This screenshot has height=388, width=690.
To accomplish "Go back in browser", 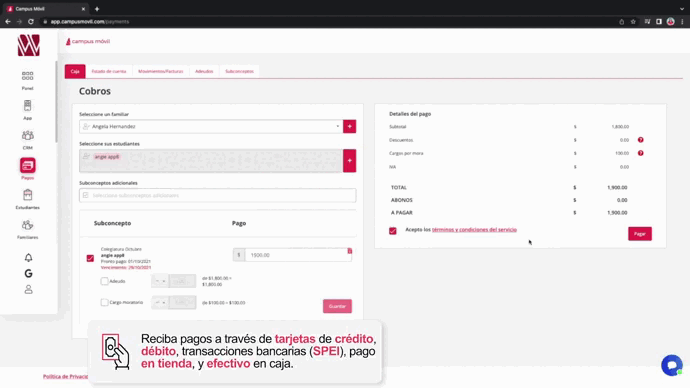I will 8,22.
